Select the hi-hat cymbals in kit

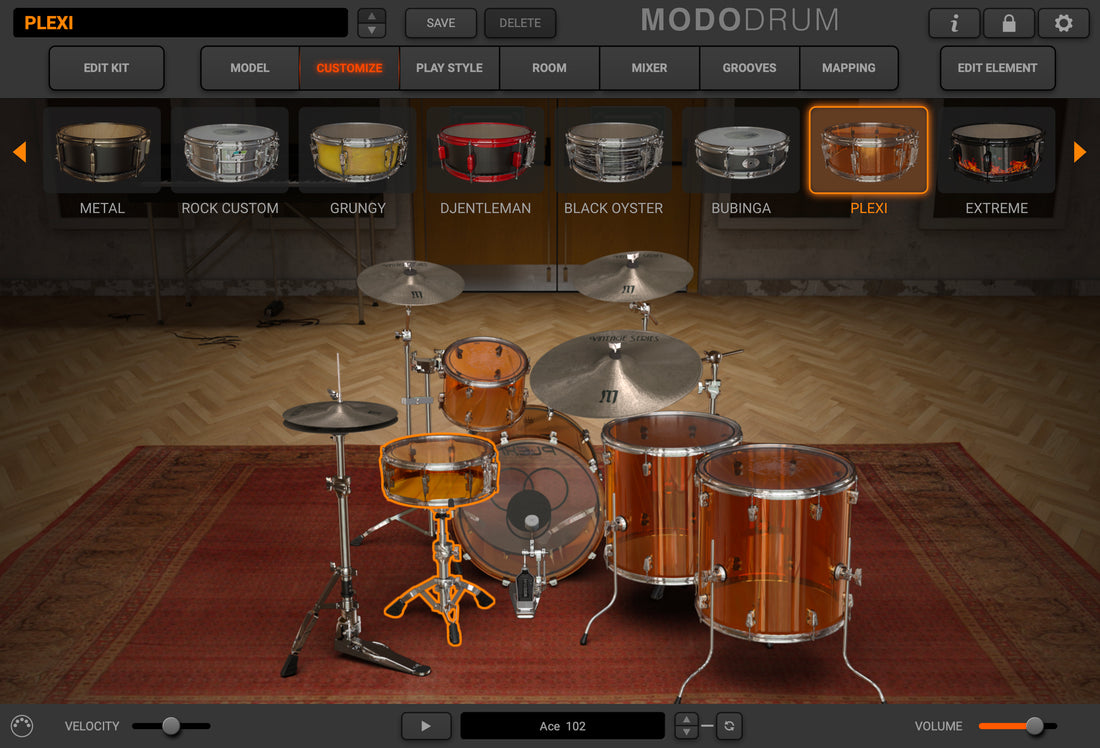pos(340,416)
